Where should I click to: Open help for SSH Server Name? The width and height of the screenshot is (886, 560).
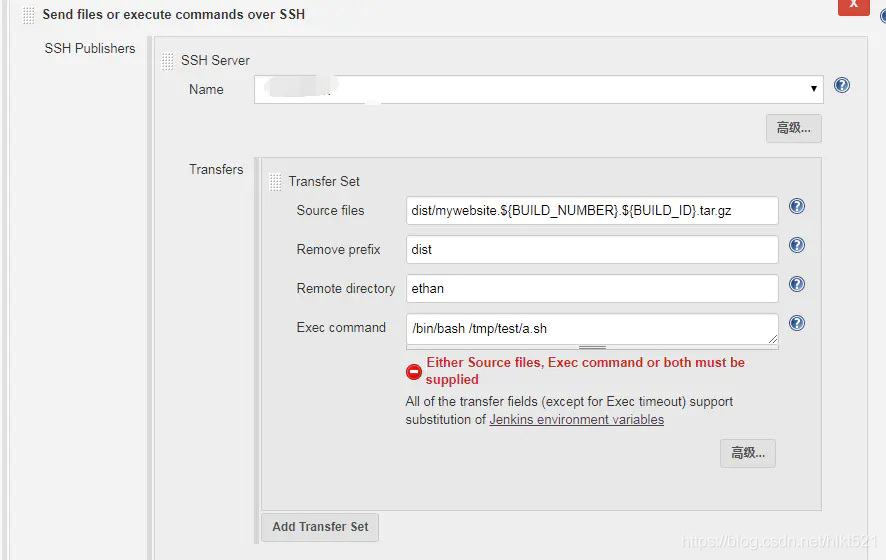[842, 86]
